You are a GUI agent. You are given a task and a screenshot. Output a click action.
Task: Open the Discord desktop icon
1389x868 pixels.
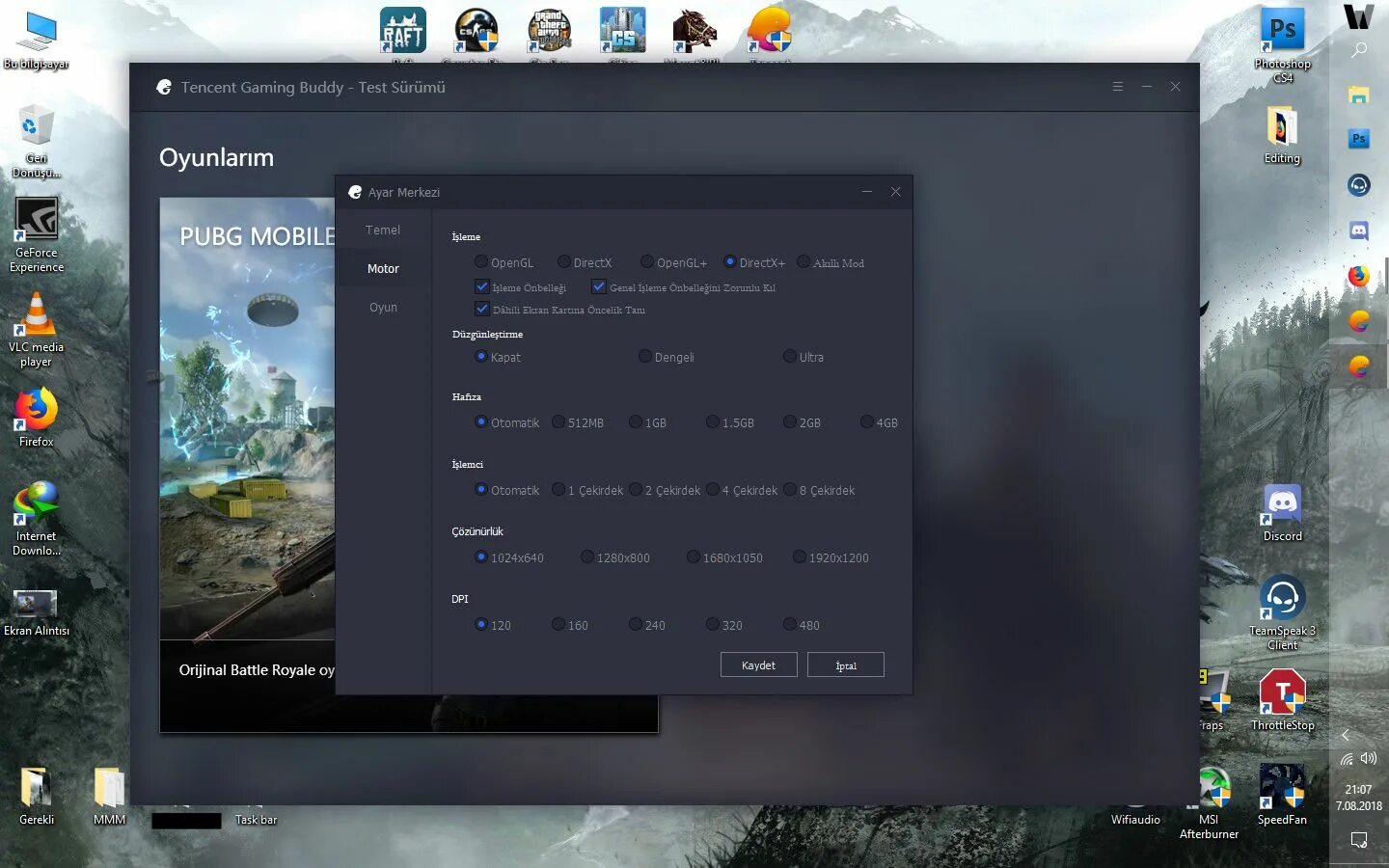pos(1283,512)
